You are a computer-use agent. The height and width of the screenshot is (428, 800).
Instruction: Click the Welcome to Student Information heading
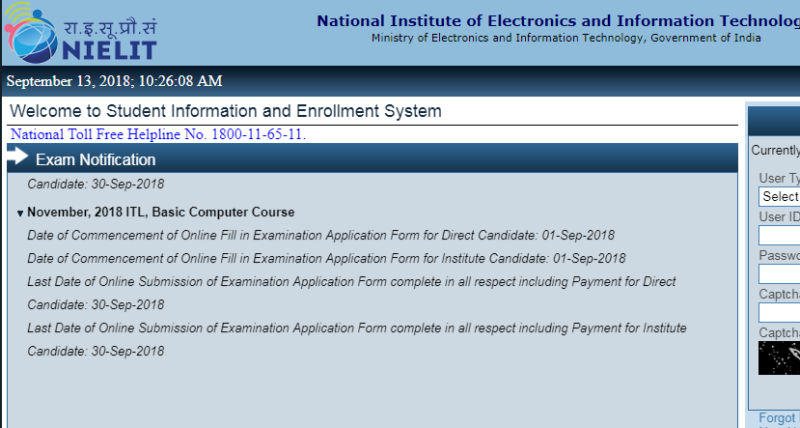pyautogui.click(x=225, y=111)
